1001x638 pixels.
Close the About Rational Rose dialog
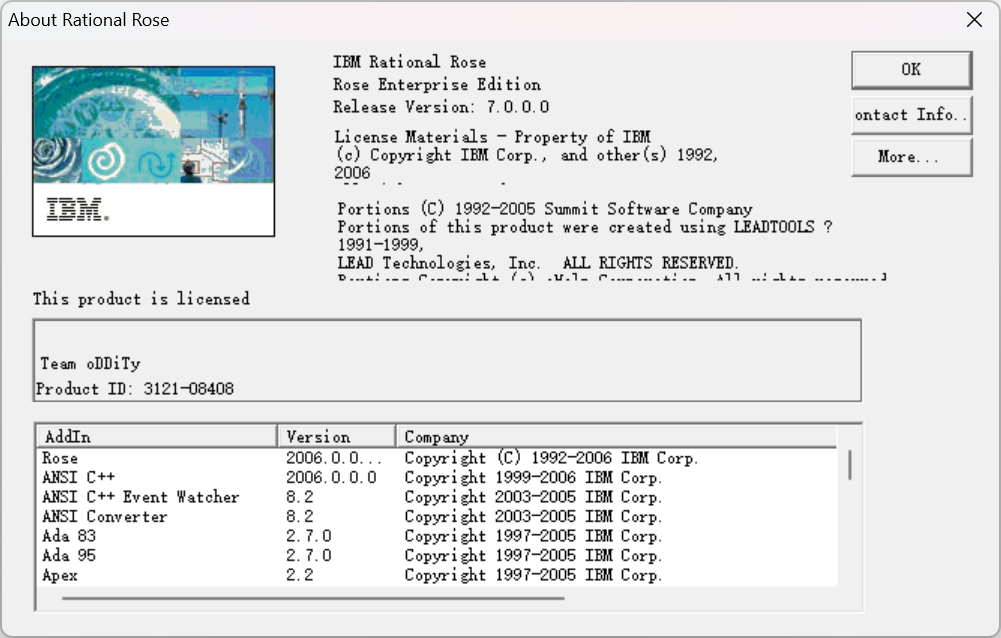[974, 20]
